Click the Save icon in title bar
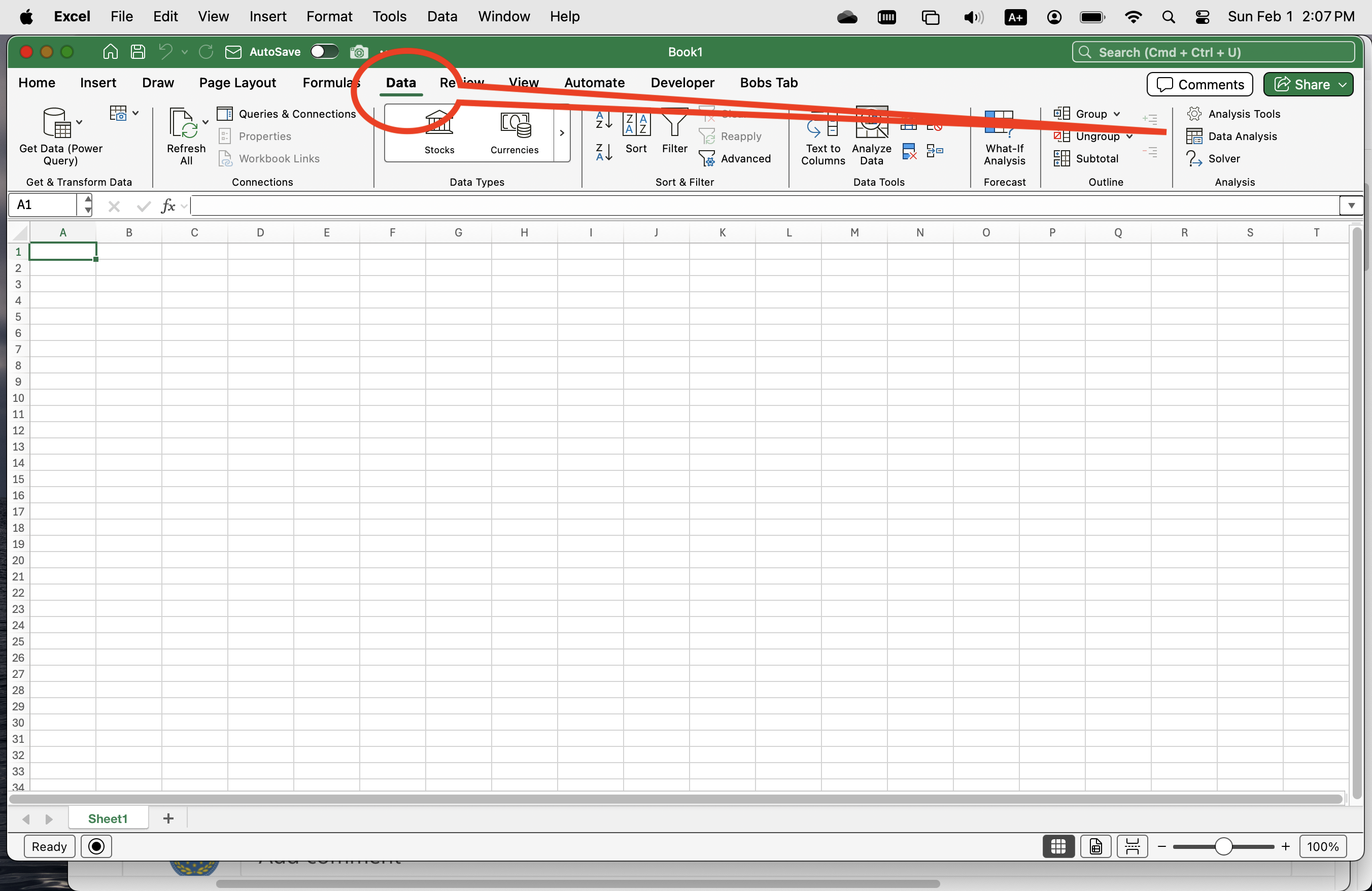This screenshot has width=1372, height=891. 138,52
